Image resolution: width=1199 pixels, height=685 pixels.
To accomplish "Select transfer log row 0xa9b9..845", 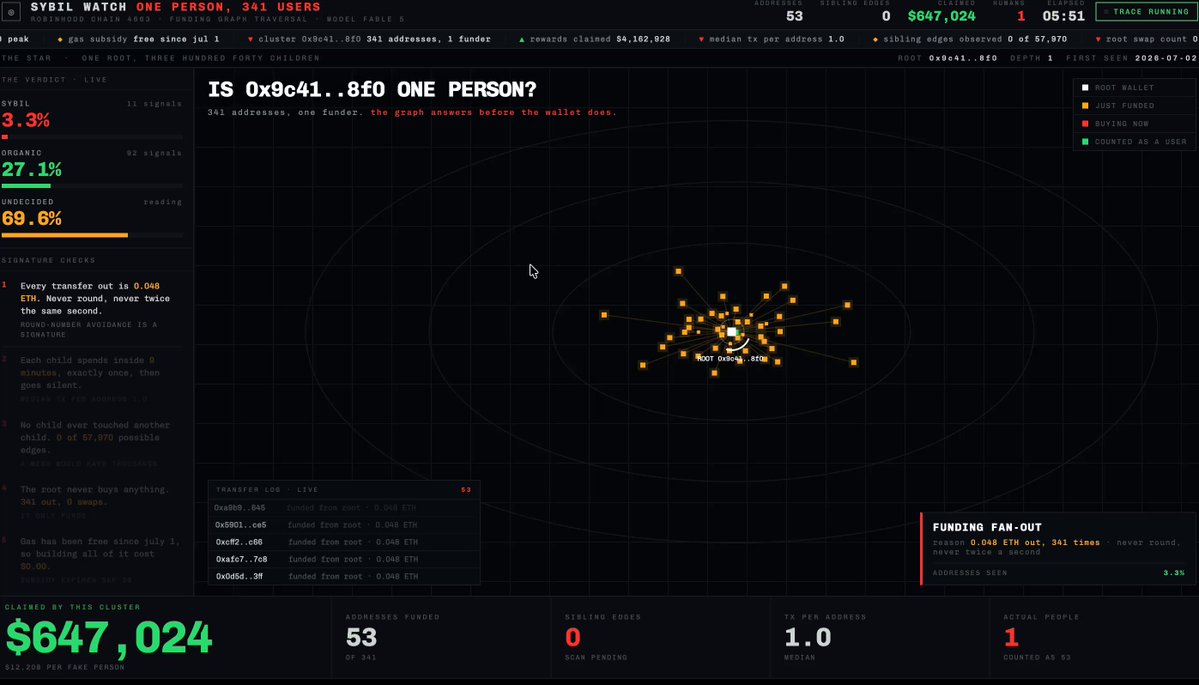I will click(x=344, y=508).
